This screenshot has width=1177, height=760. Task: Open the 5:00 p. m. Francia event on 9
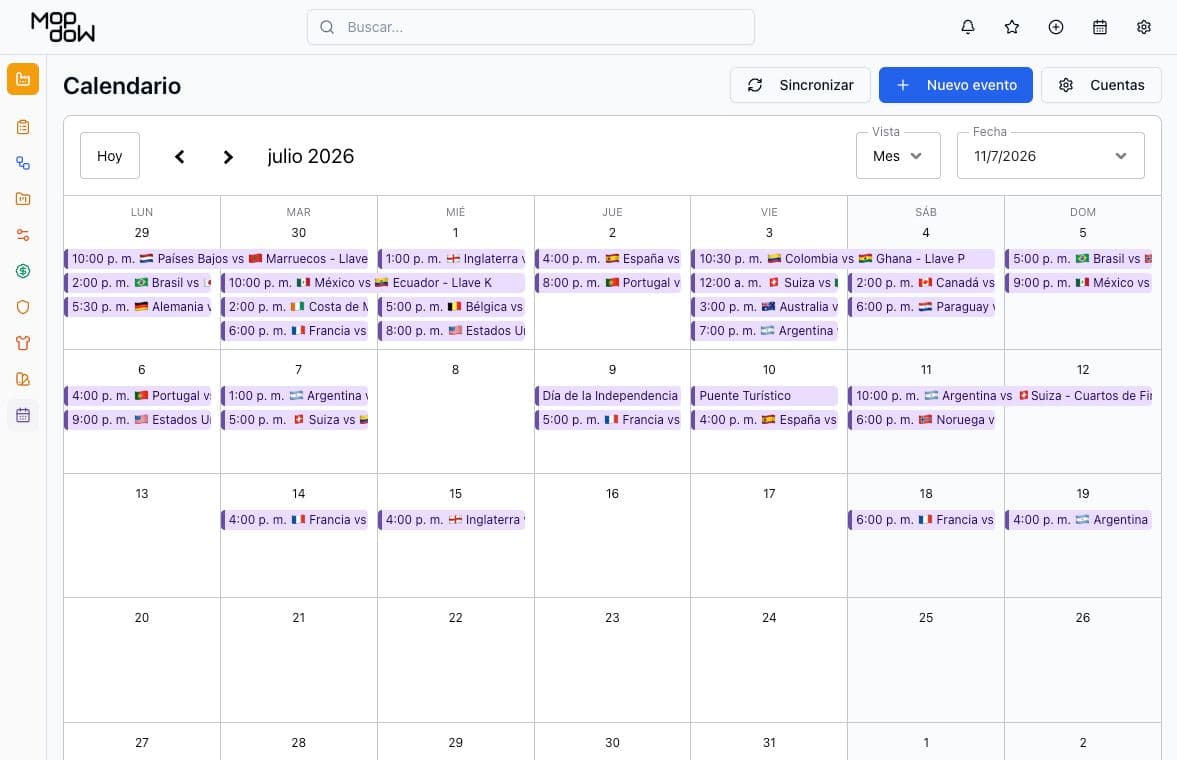click(608, 419)
